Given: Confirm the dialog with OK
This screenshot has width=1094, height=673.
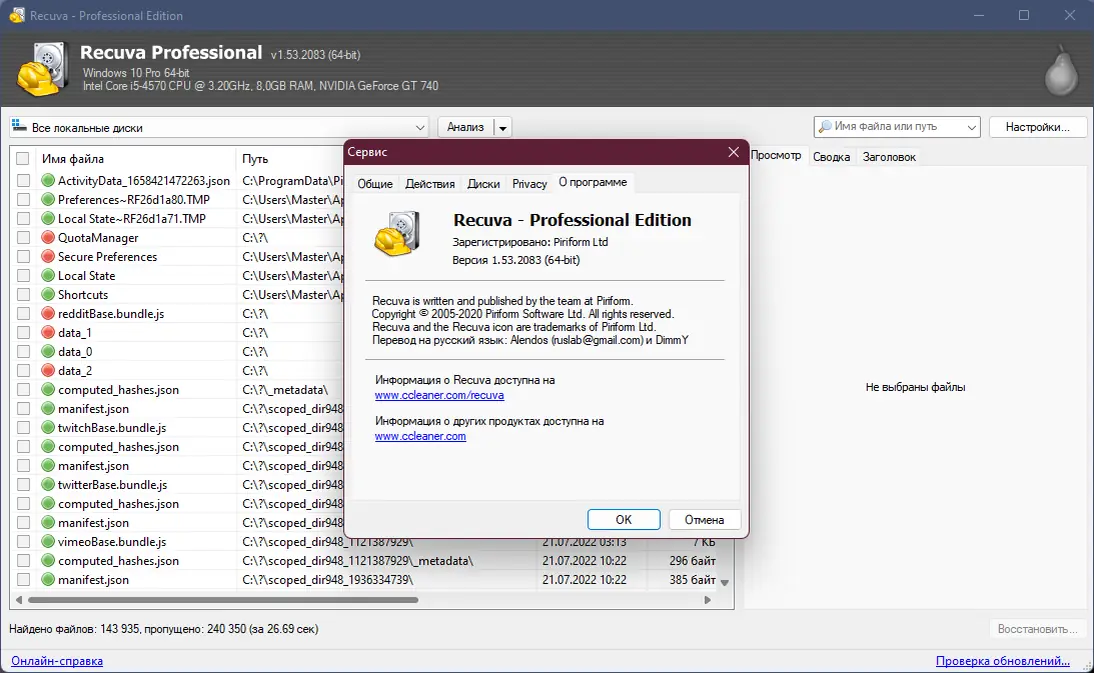Looking at the screenshot, I should [624, 520].
